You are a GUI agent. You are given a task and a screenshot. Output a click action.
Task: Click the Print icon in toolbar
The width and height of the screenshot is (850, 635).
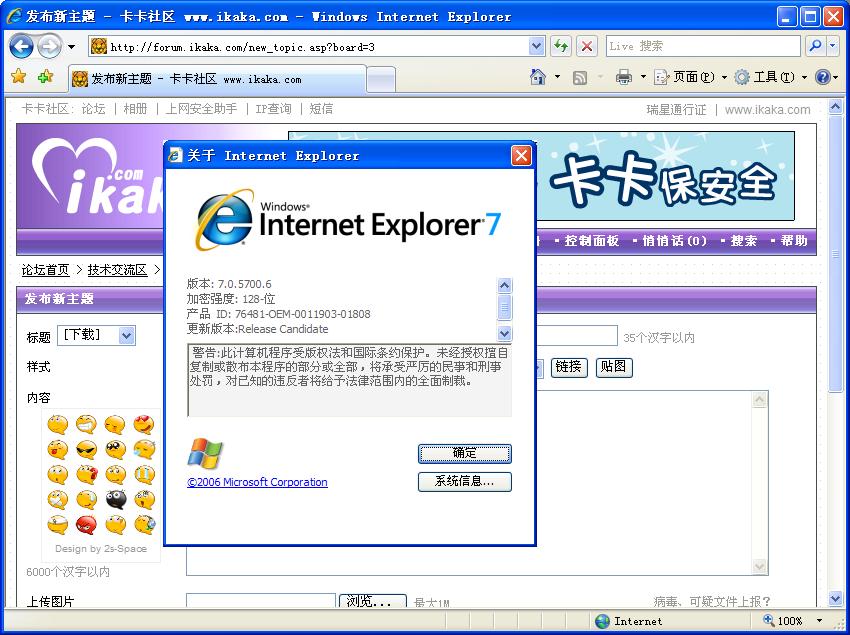624,78
